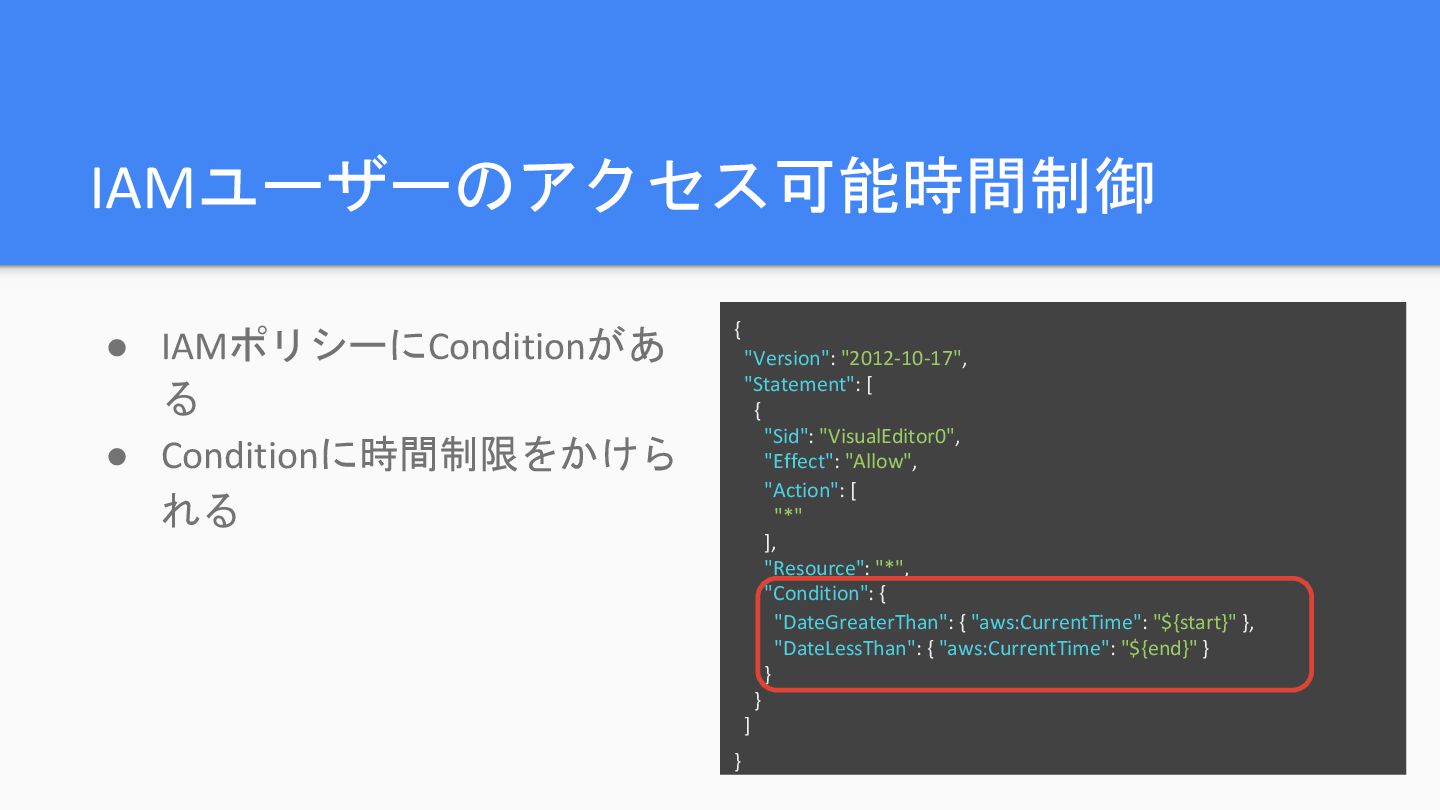The height and width of the screenshot is (810, 1440).
Task: Click the slide title about IAMユーザー
Action: coord(622,188)
